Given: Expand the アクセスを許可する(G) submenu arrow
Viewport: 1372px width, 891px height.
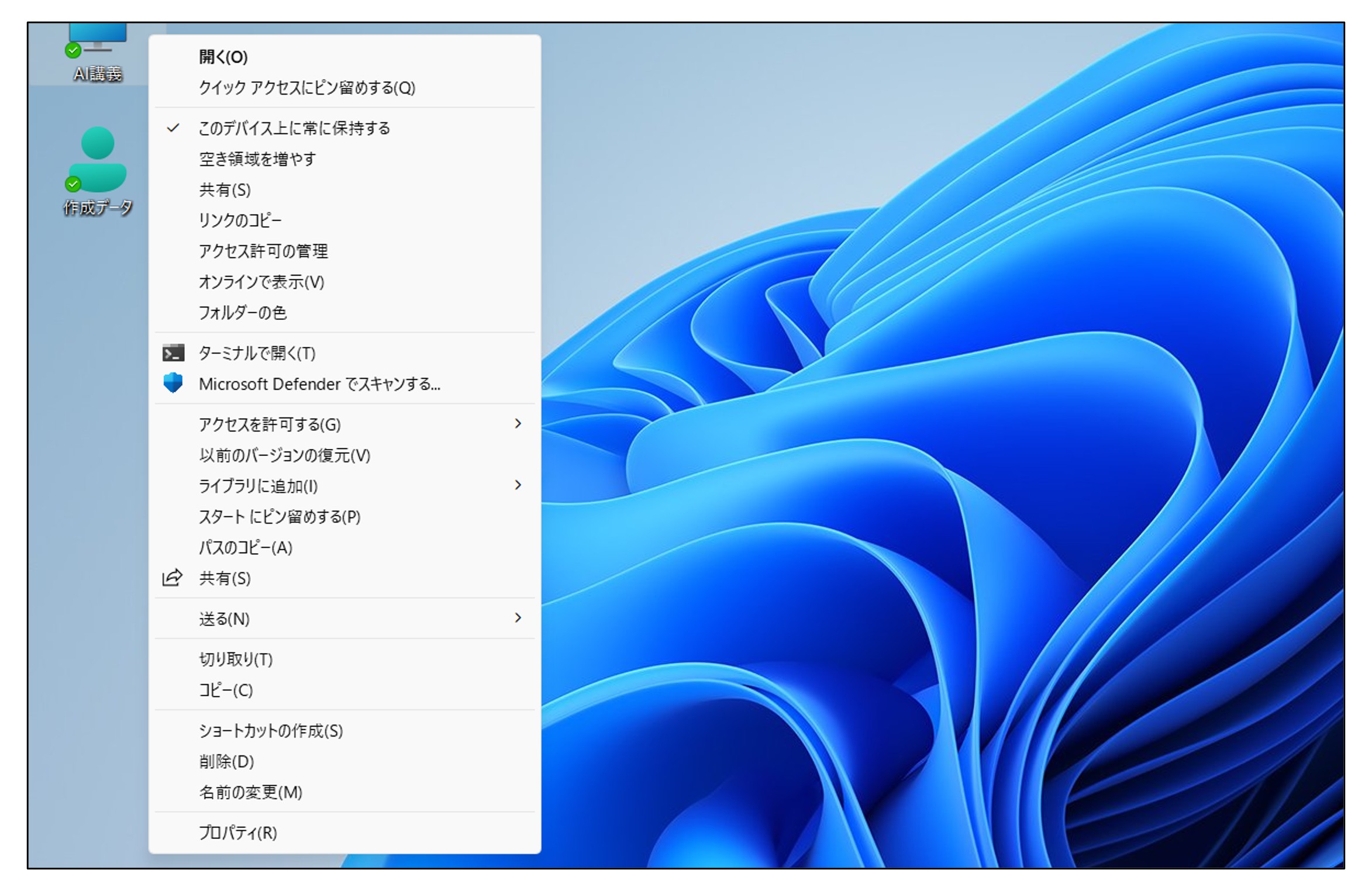Looking at the screenshot, I should coord(518,424).
